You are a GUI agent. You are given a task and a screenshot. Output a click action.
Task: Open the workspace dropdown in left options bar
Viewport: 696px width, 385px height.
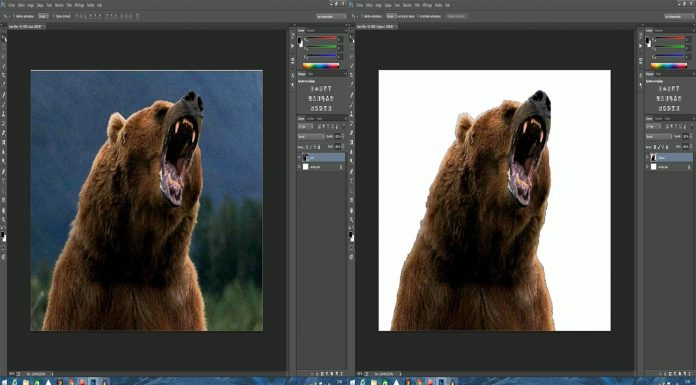[331, 16]
